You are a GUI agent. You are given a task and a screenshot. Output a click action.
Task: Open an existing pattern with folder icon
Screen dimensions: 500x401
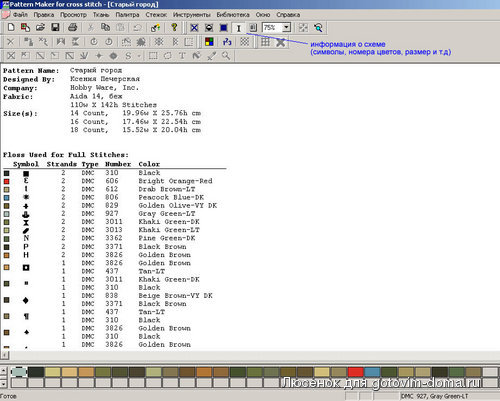pyautogui.click(x=40, y=28)
